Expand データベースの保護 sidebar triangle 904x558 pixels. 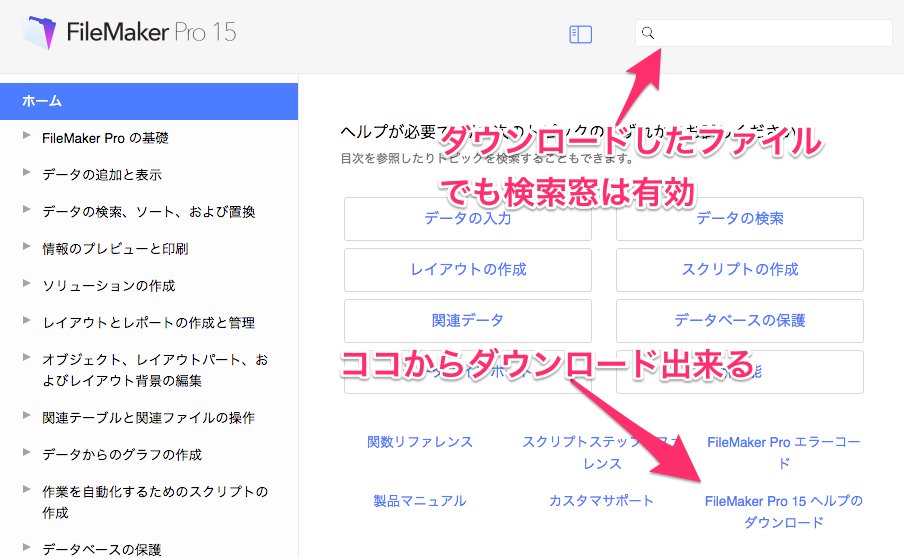point(26,547)
